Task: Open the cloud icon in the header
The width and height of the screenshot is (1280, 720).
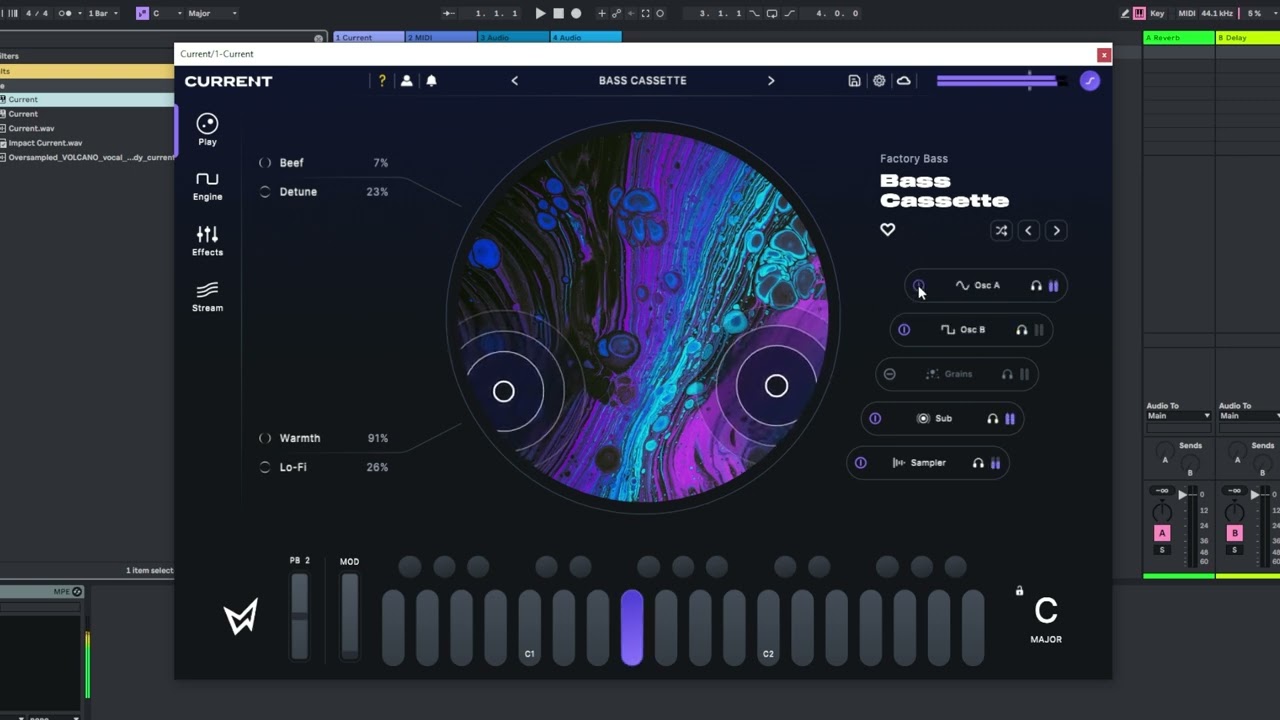Action: 904,81
